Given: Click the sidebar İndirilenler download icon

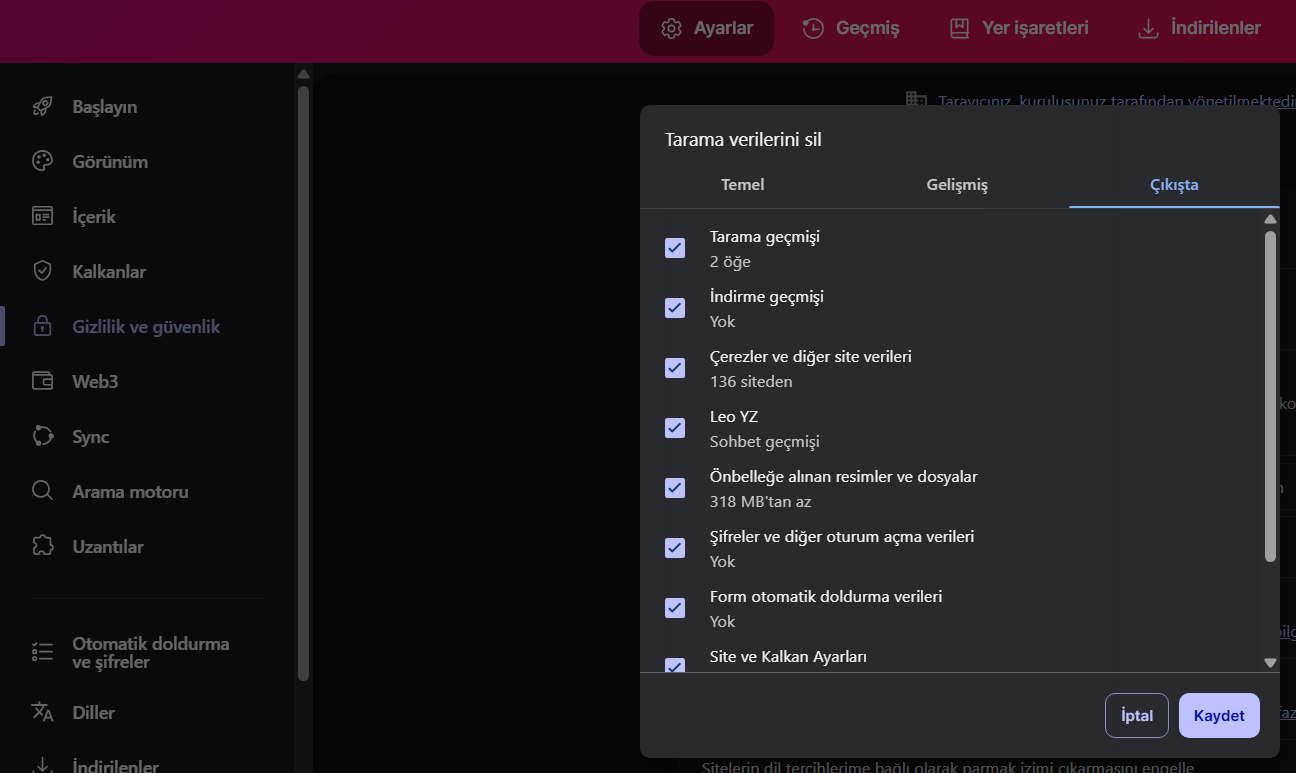Looking at the screenshot, I should point(42,765).
